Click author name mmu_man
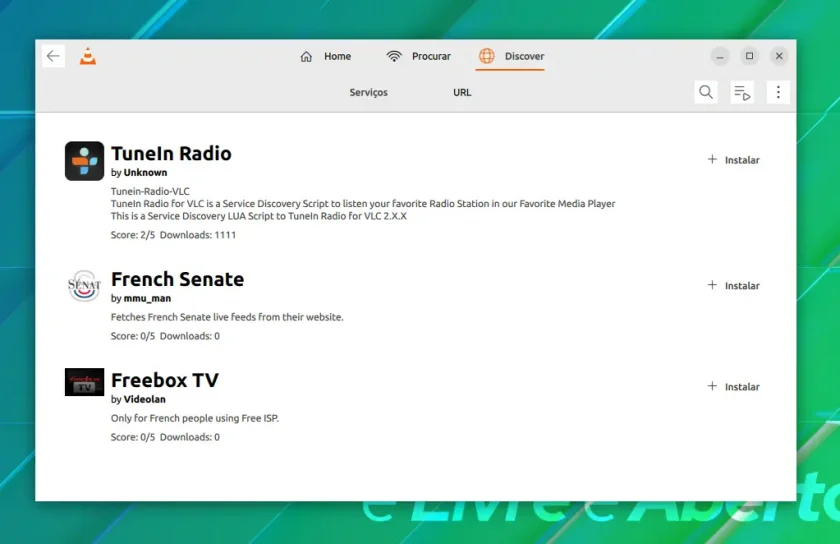 147,299
